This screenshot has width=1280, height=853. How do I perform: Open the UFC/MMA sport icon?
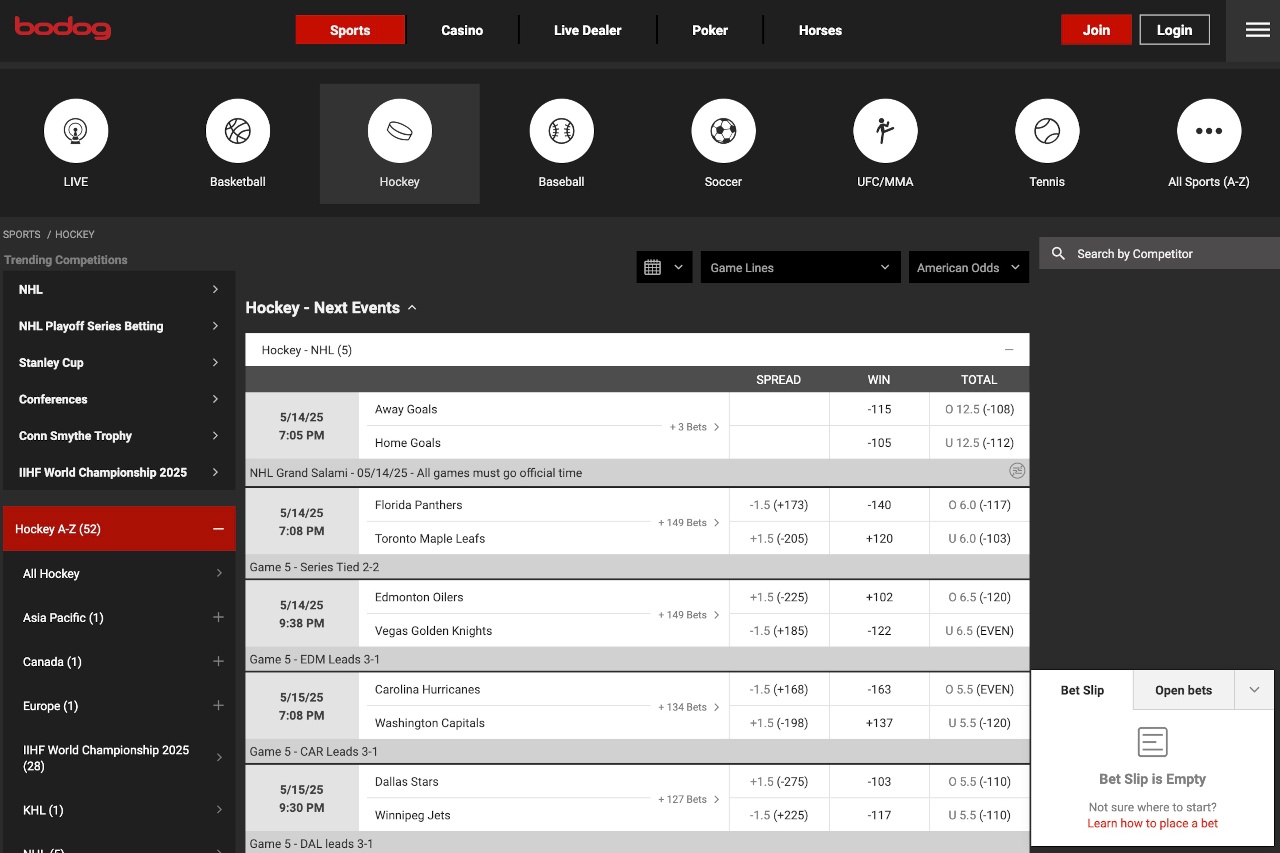(885, 130)
